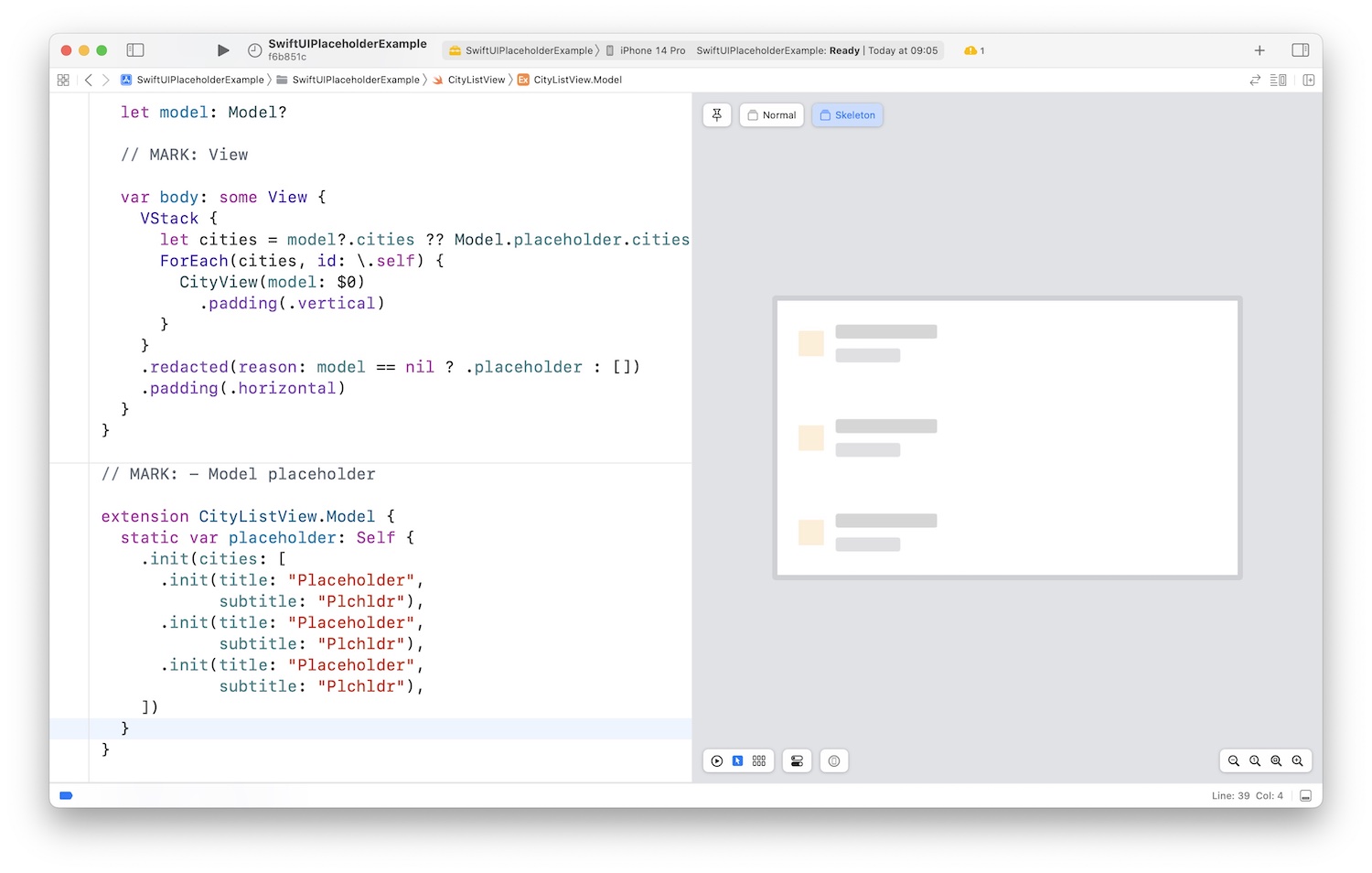Add a new editor pane

pos(1309,81)
